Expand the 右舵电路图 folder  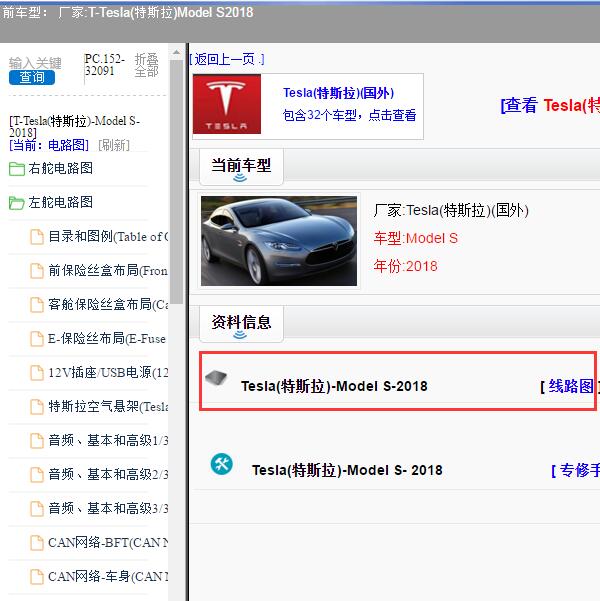coord(61,168)
